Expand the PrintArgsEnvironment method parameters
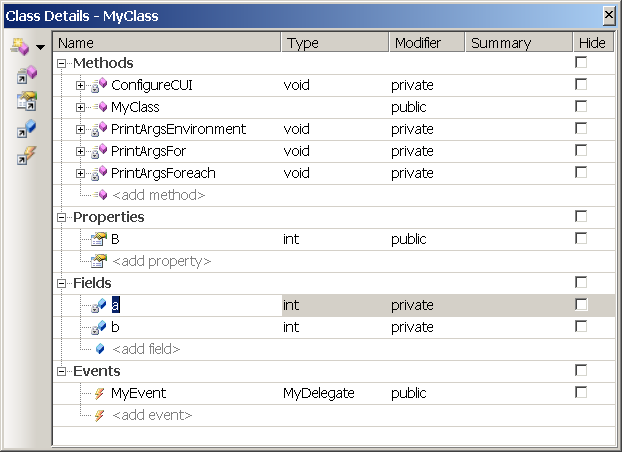The image size is (622, 452). click(80, 129)
